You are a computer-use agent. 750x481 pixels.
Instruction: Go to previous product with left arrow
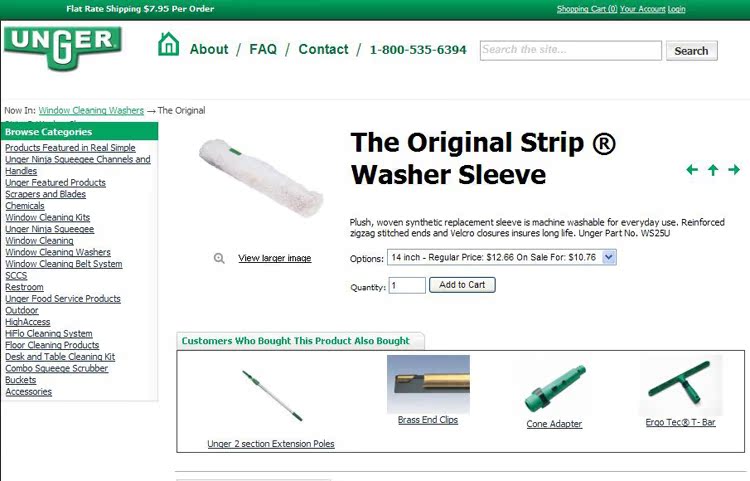pos(692,169)
